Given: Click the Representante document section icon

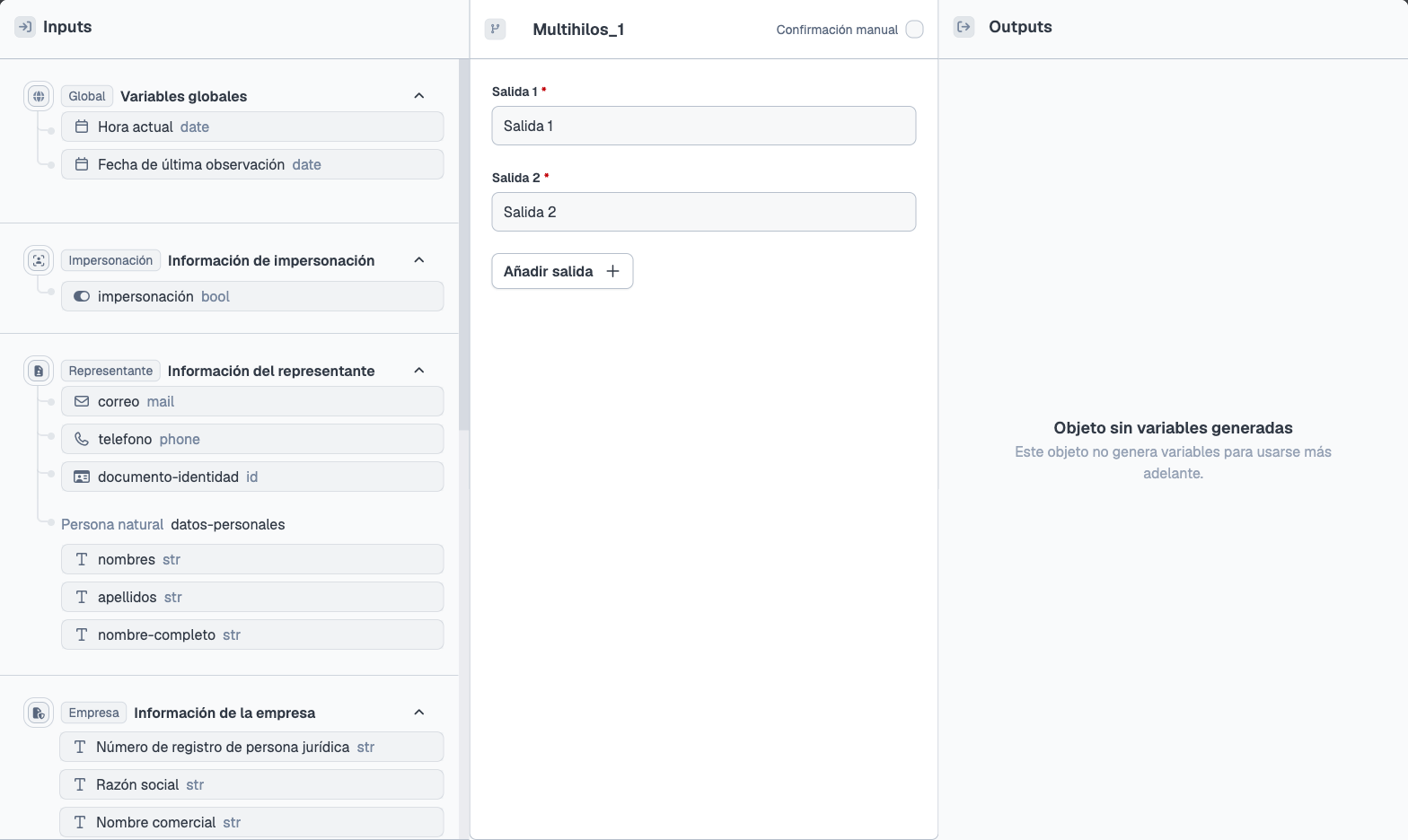Looking at the screenshot, I should [39, 371].
